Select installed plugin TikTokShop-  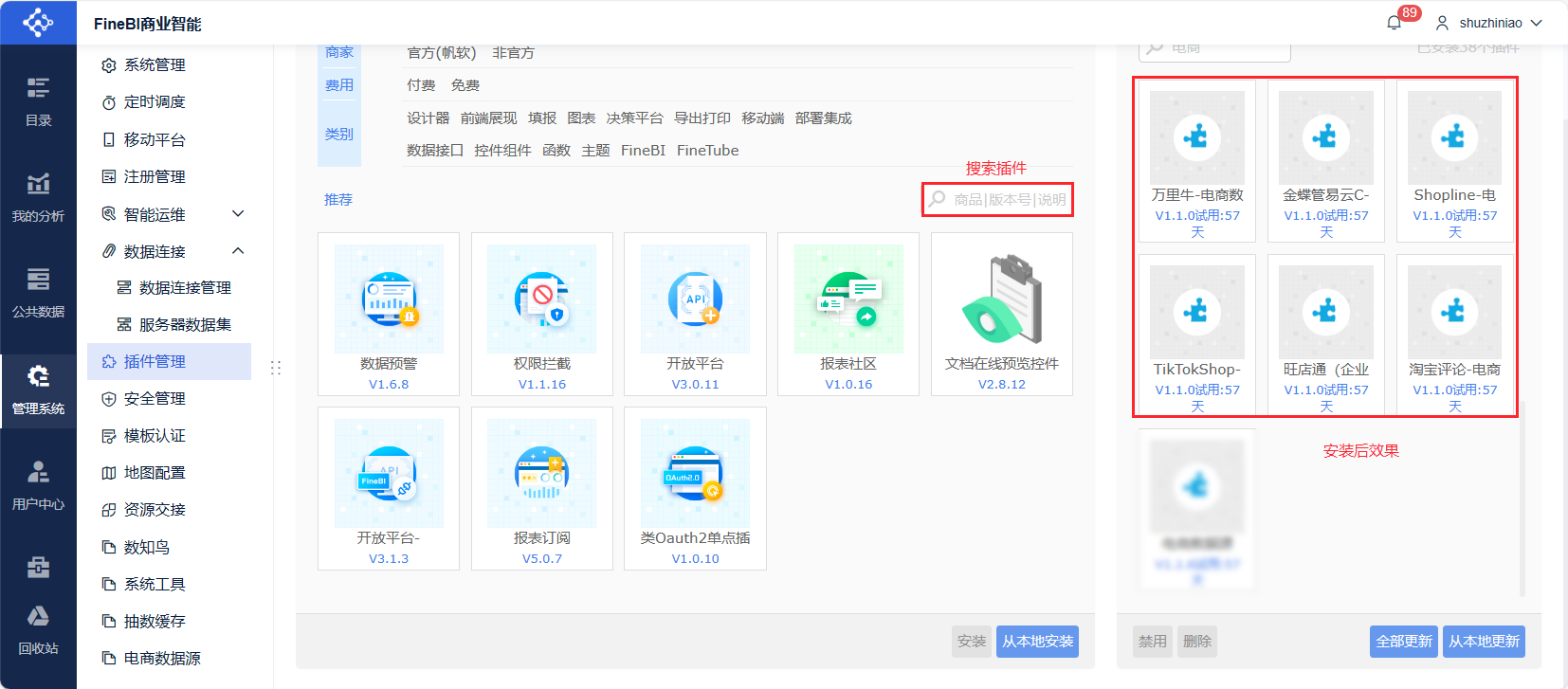1197,335
